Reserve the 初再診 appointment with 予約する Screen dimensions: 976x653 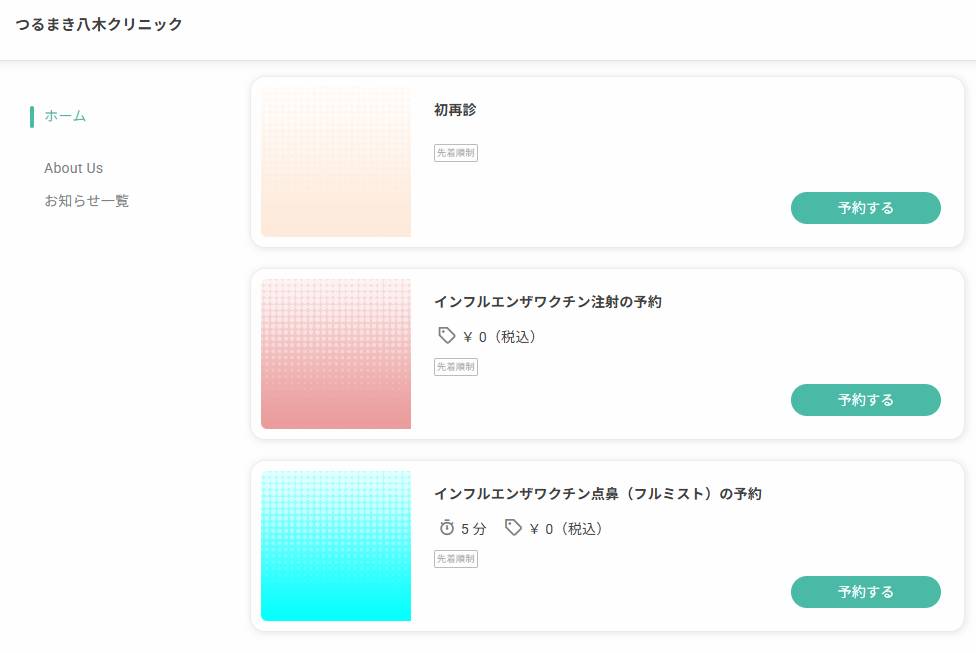(x=865, y=208)
